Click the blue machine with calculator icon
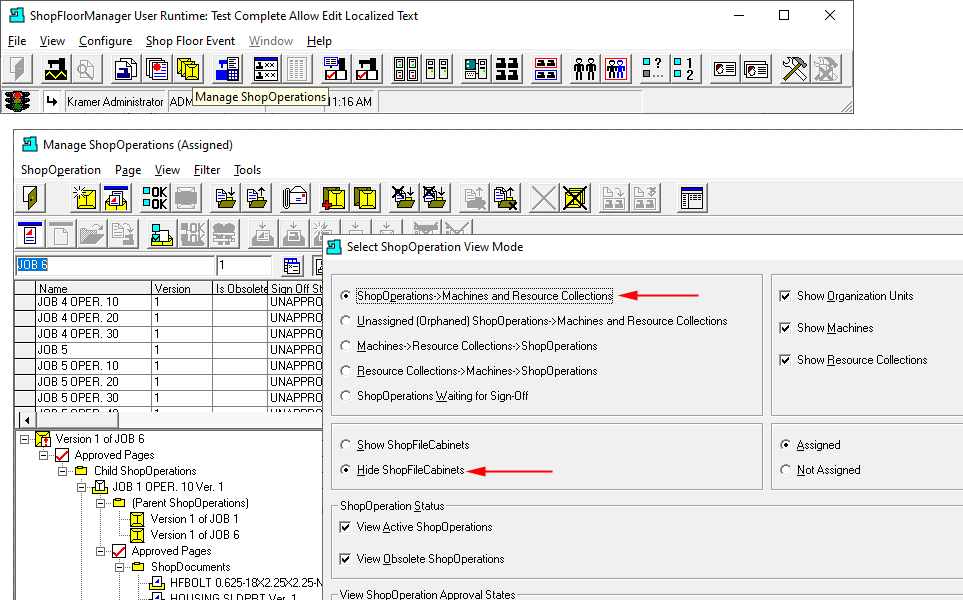Image resolution: width=963 pixels, height=600 pixels. (x=227, y=69)
